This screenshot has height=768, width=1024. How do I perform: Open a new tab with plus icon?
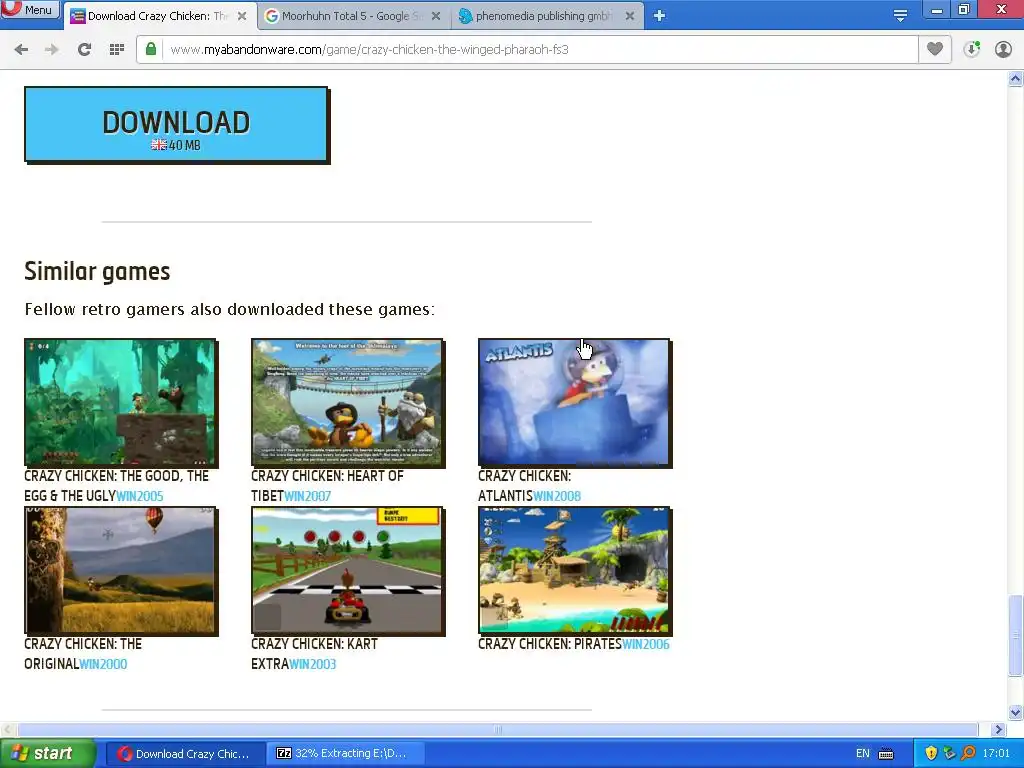[659, 16]
